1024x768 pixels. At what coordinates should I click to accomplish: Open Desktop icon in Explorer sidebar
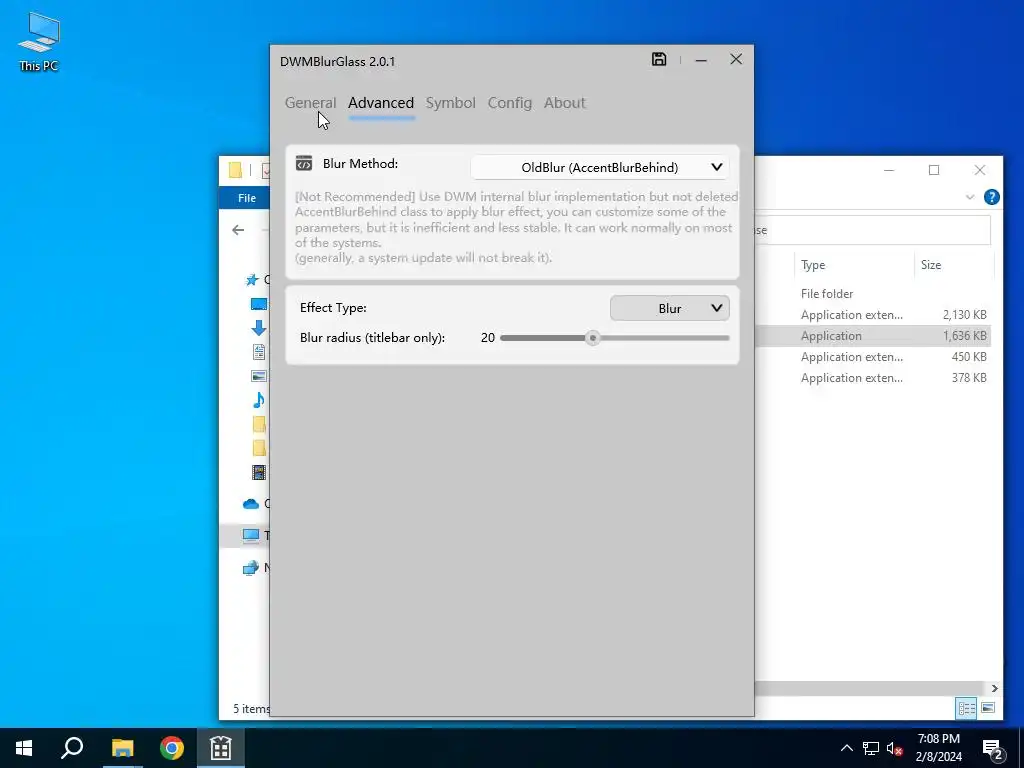[x=259, y=304]
